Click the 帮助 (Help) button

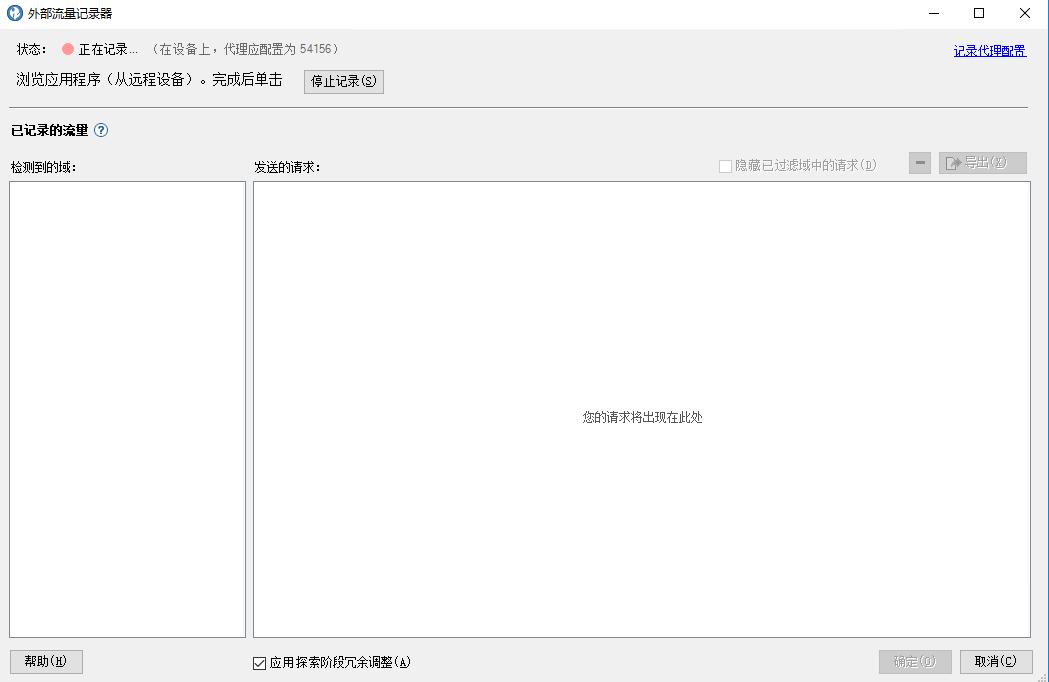point(45,661)
